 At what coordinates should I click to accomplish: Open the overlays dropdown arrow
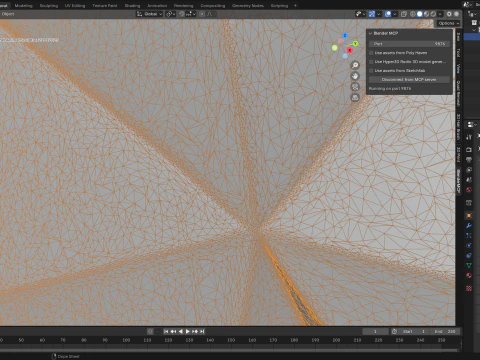[395, 14]
